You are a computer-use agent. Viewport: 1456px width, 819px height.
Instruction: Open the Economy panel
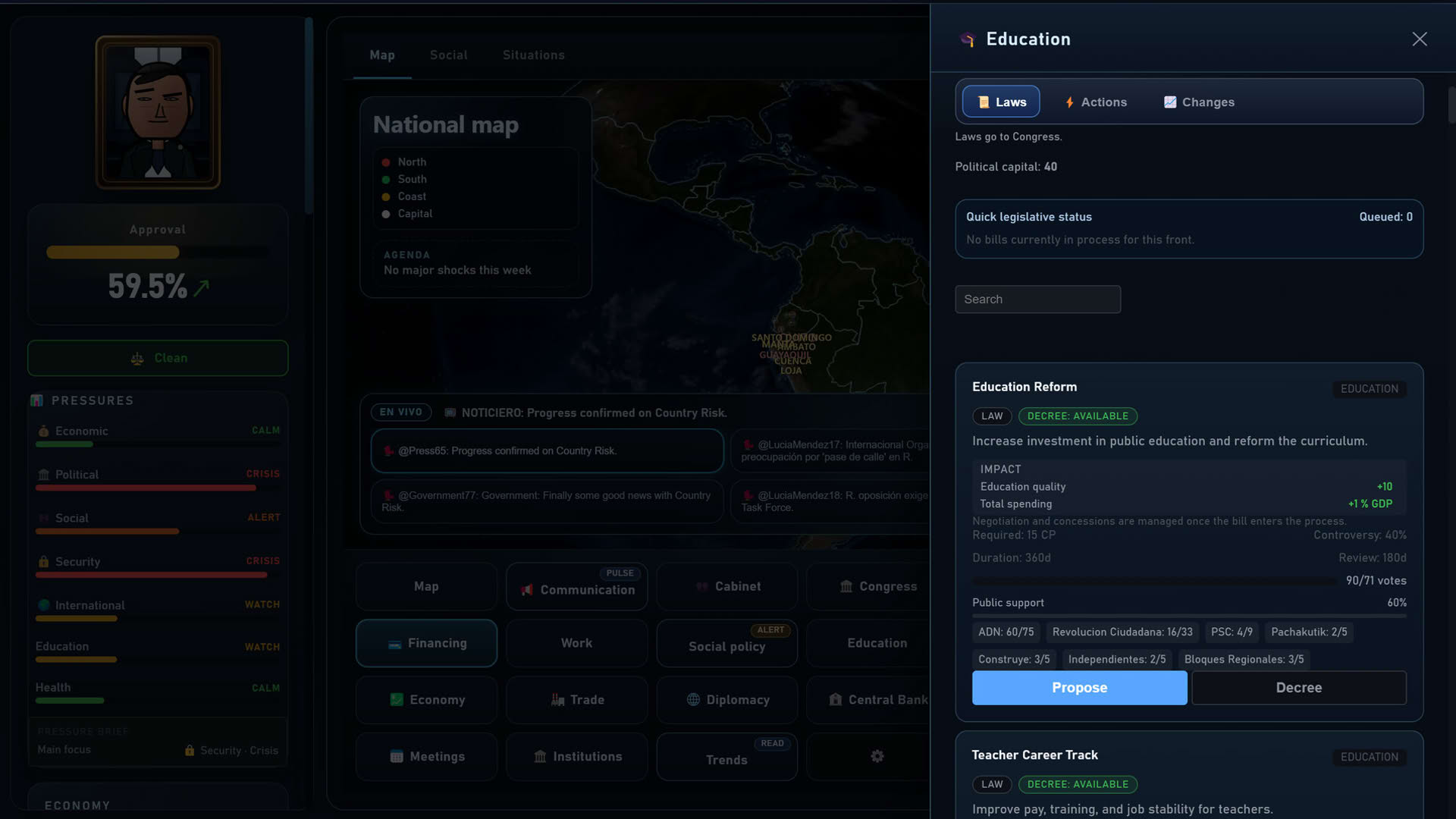(x=426, y=699)
